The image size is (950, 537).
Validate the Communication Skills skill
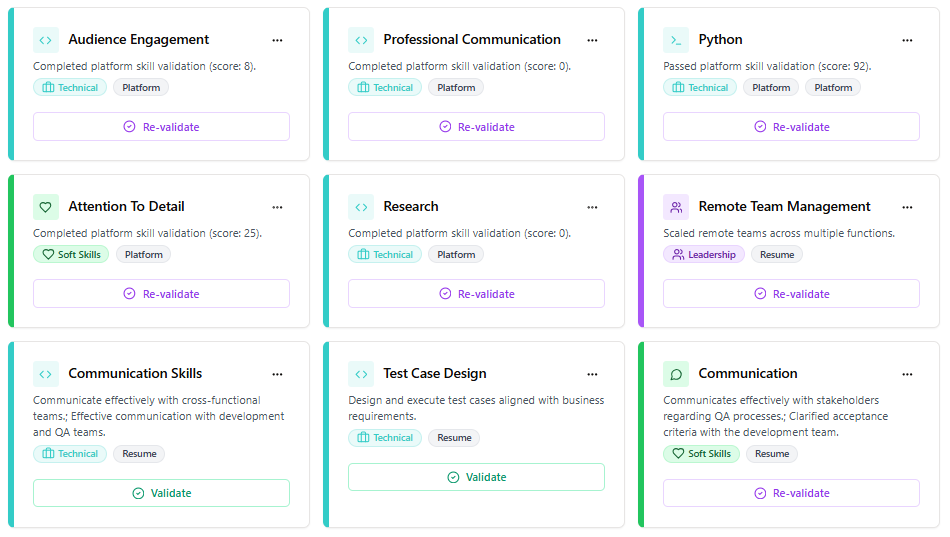point(161,493)
